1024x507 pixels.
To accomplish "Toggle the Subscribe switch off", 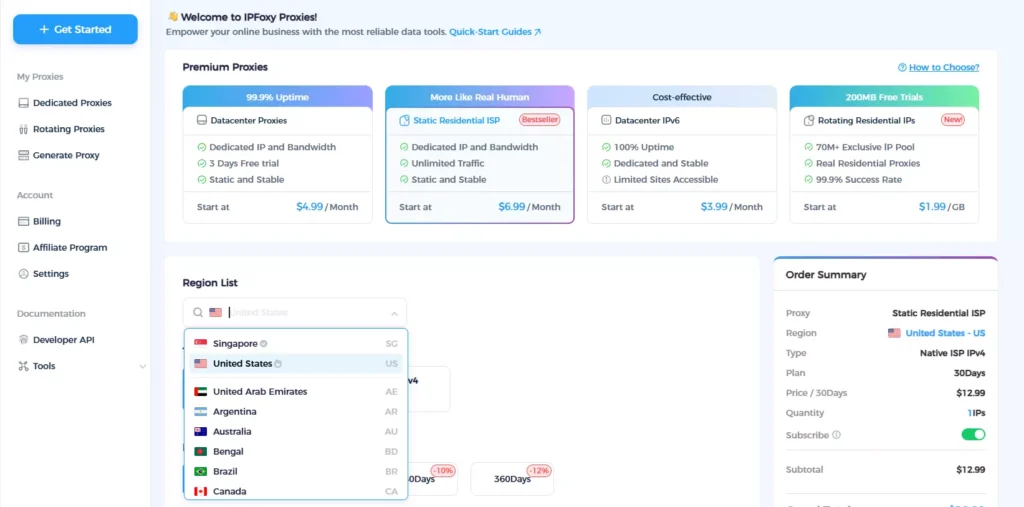I will [973, 435].
